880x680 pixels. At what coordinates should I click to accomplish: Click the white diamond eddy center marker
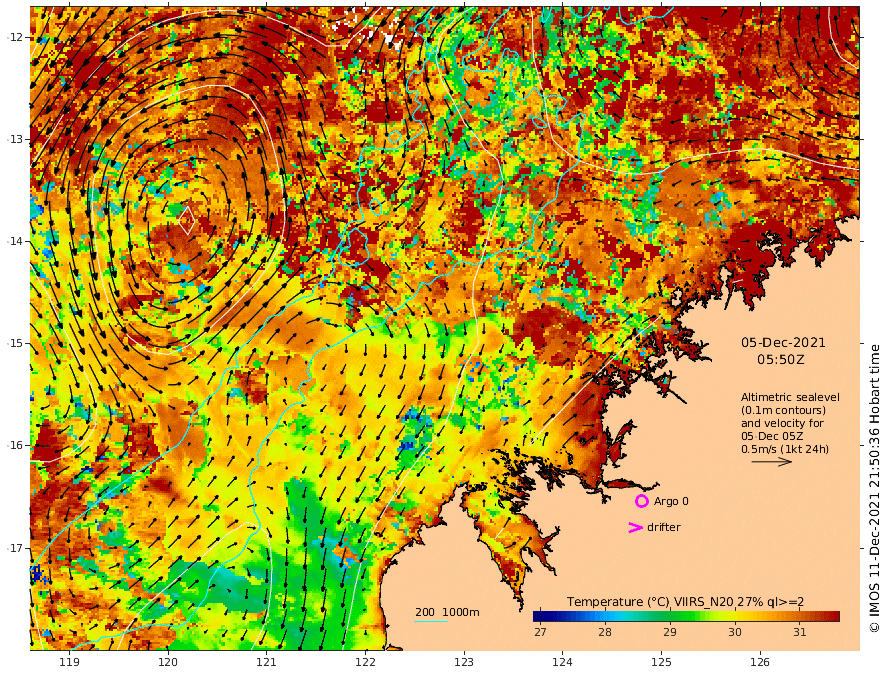tap(187, 220)
